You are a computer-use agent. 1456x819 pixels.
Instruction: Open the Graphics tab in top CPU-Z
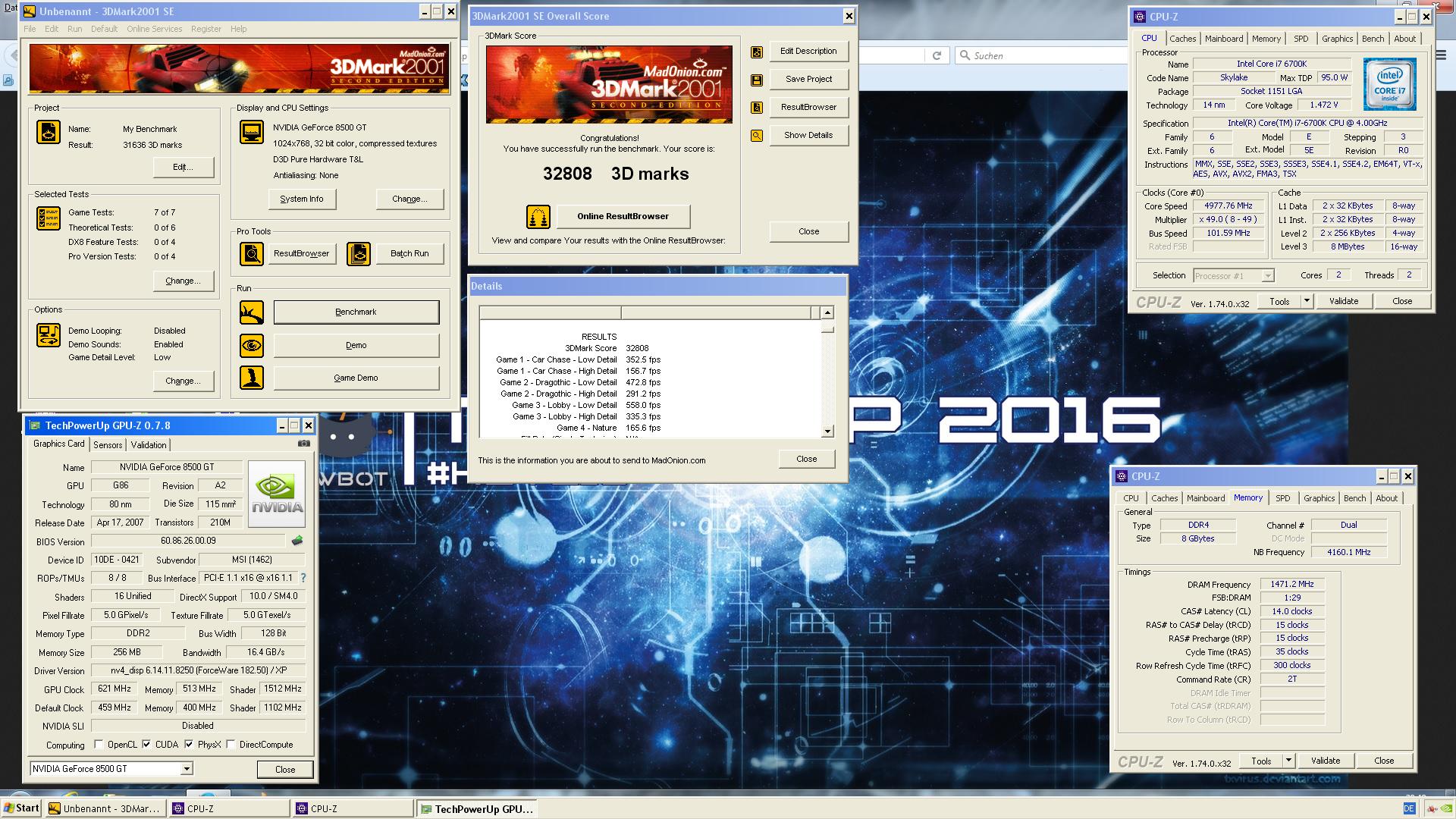[1337, 39]
